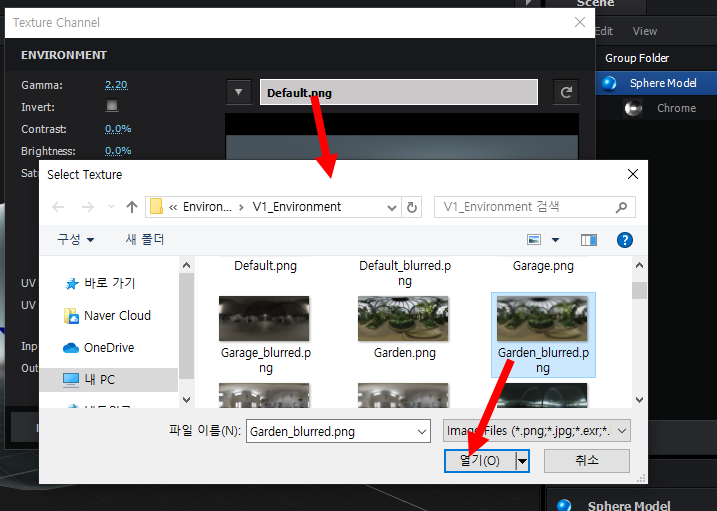Click the navigation pane scroll down arrow
Viewport: 717px width, 511px height.
tap(186, 399)
